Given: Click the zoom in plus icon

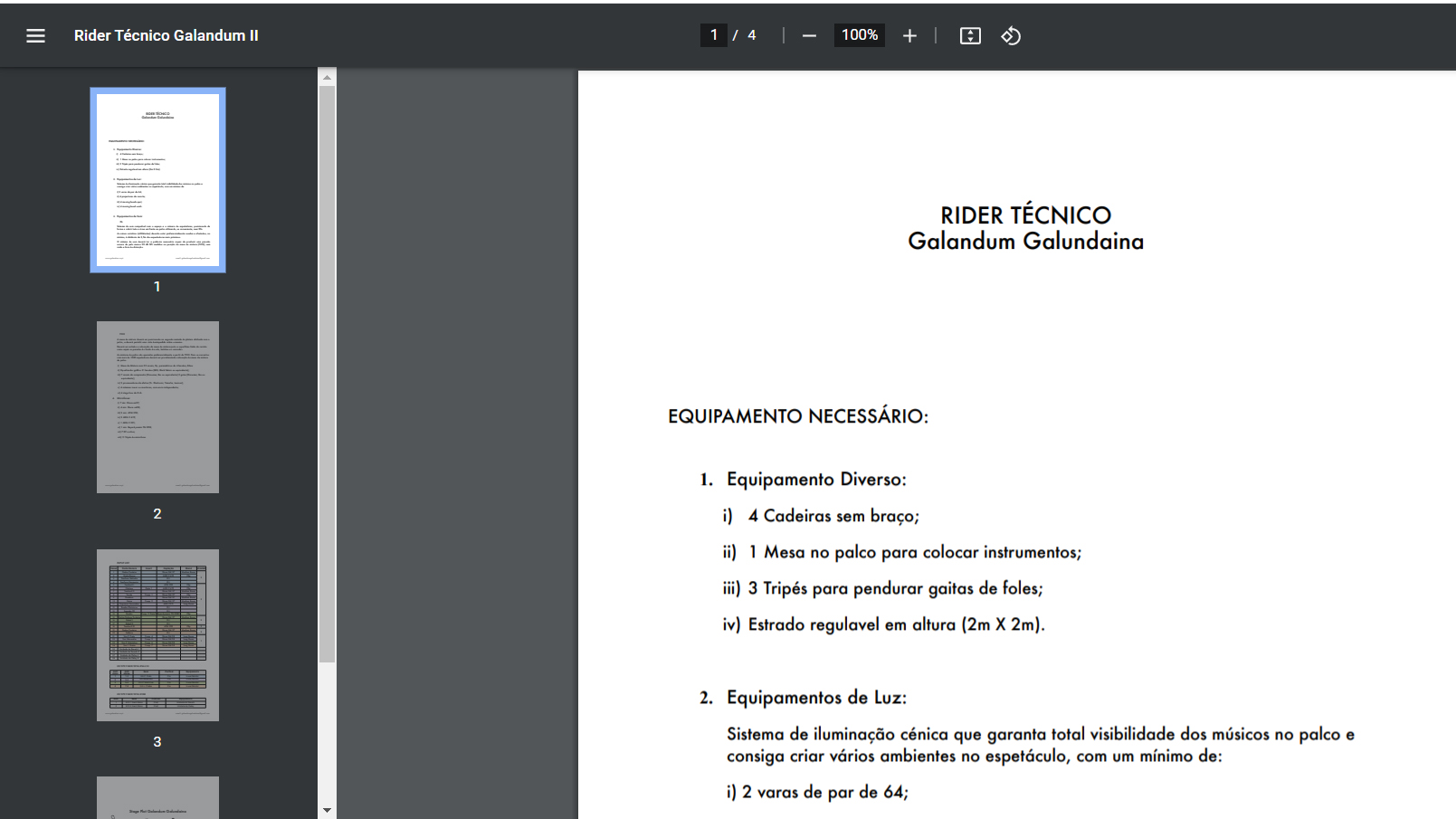Looking at the screenshot, I should (x=909, y=35).
